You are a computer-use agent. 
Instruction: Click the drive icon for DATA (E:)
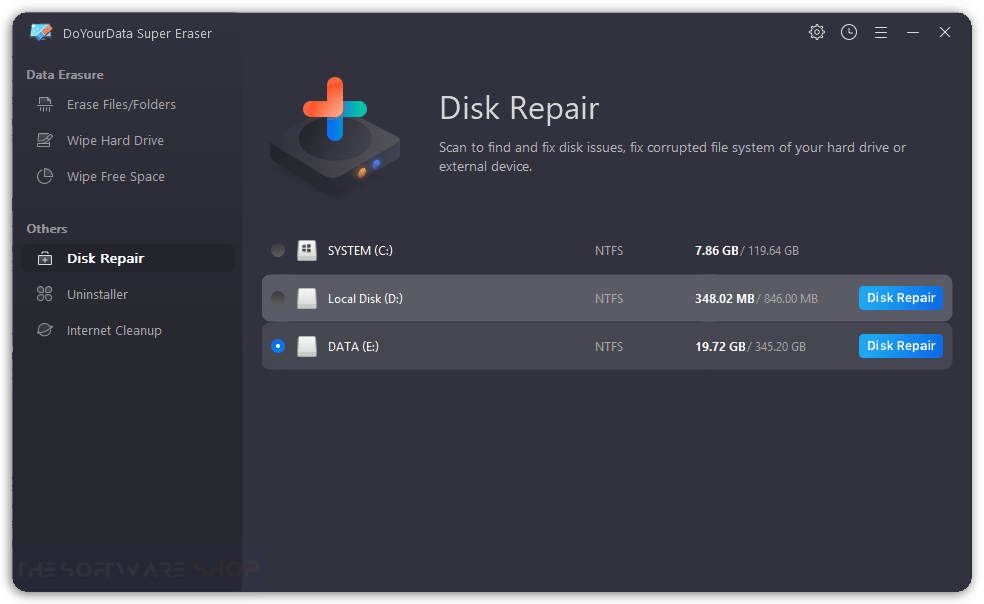pyautogui.click(x=306, y=346)
